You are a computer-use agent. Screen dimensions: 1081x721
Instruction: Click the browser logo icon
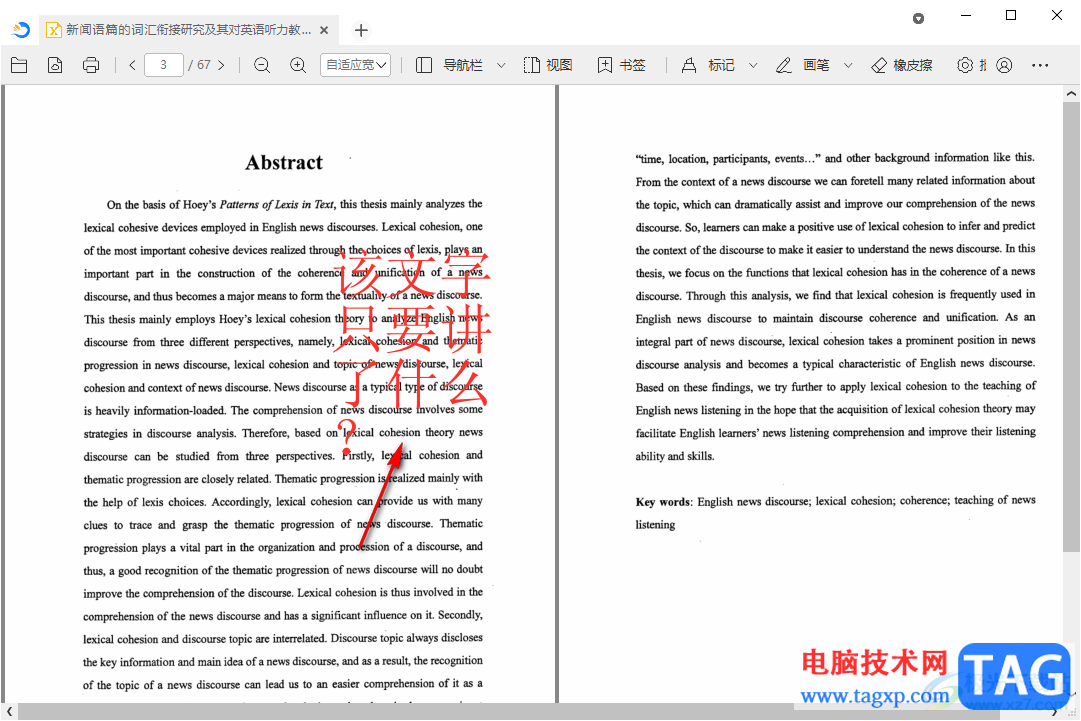click(21, 30)
